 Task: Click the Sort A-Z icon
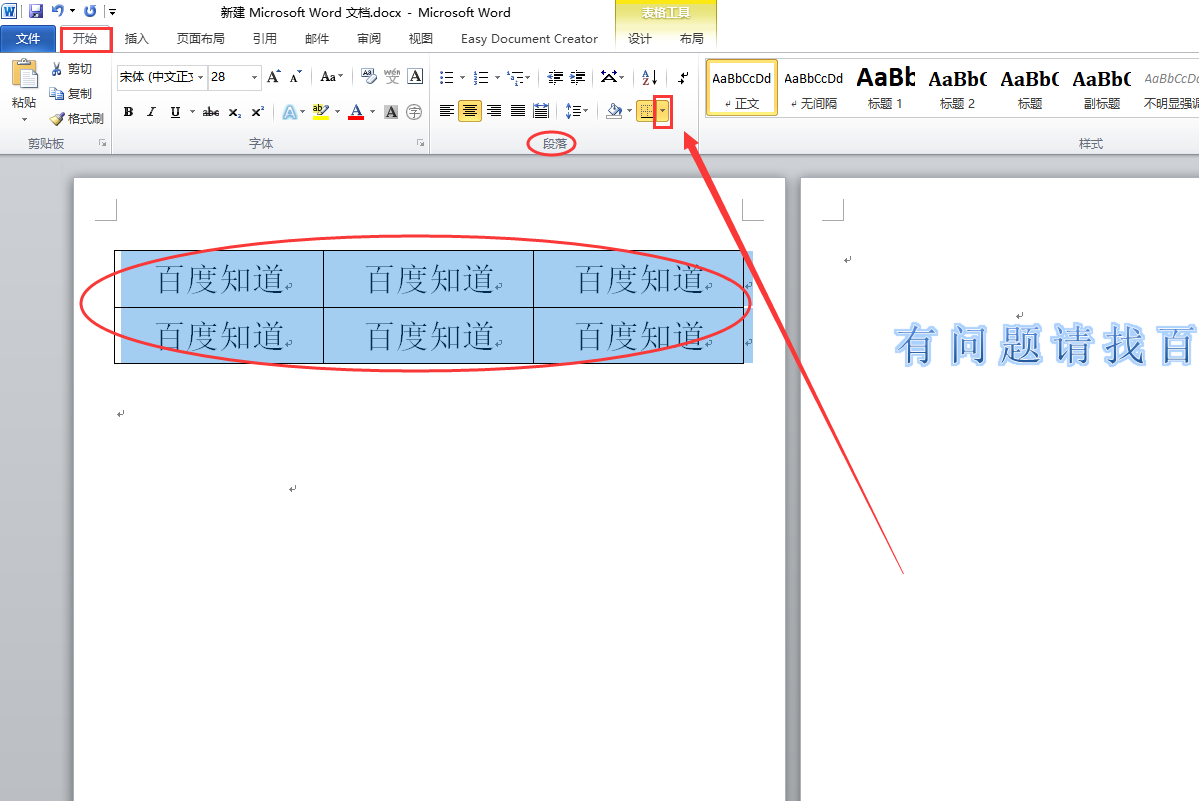(649, 77)
